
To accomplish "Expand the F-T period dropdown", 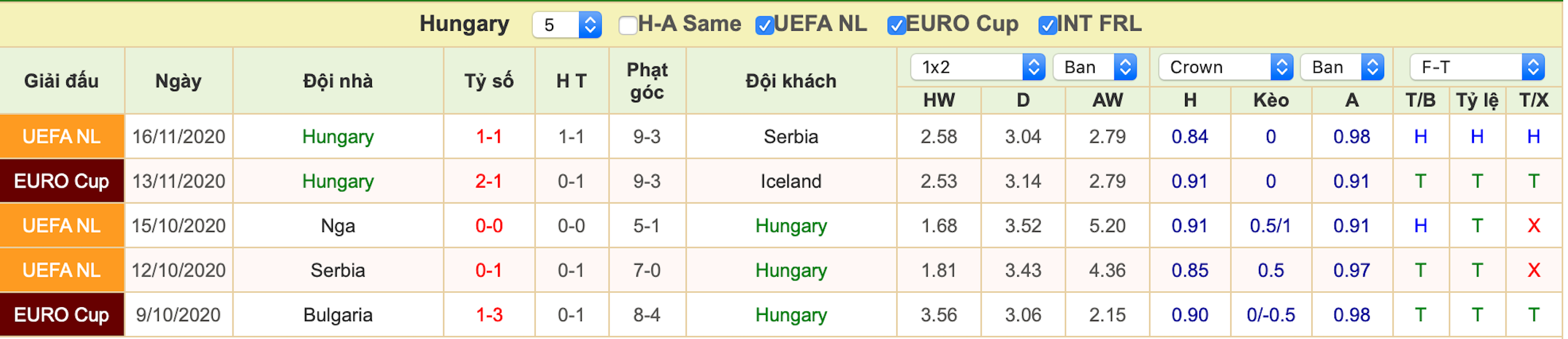I will click(x=1478, y=67).
